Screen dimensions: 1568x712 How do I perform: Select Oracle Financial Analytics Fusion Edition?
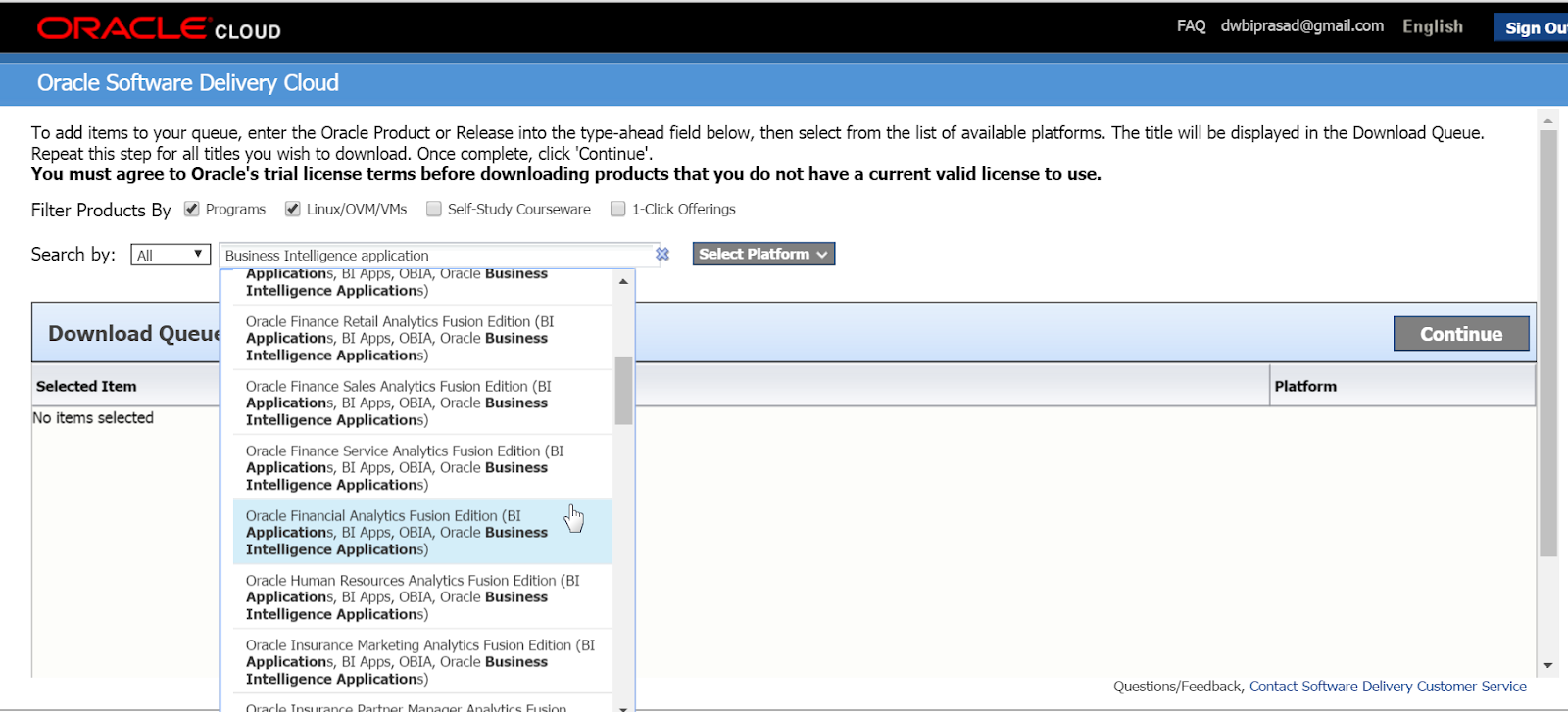(x=422, y=532)
